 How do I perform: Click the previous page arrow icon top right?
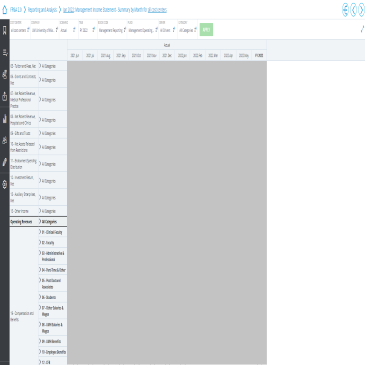[x=353, y=10]
